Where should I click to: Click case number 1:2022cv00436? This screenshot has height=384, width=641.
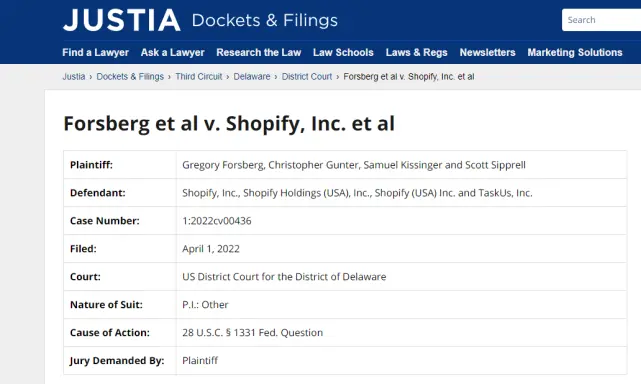tap(217, 221)
